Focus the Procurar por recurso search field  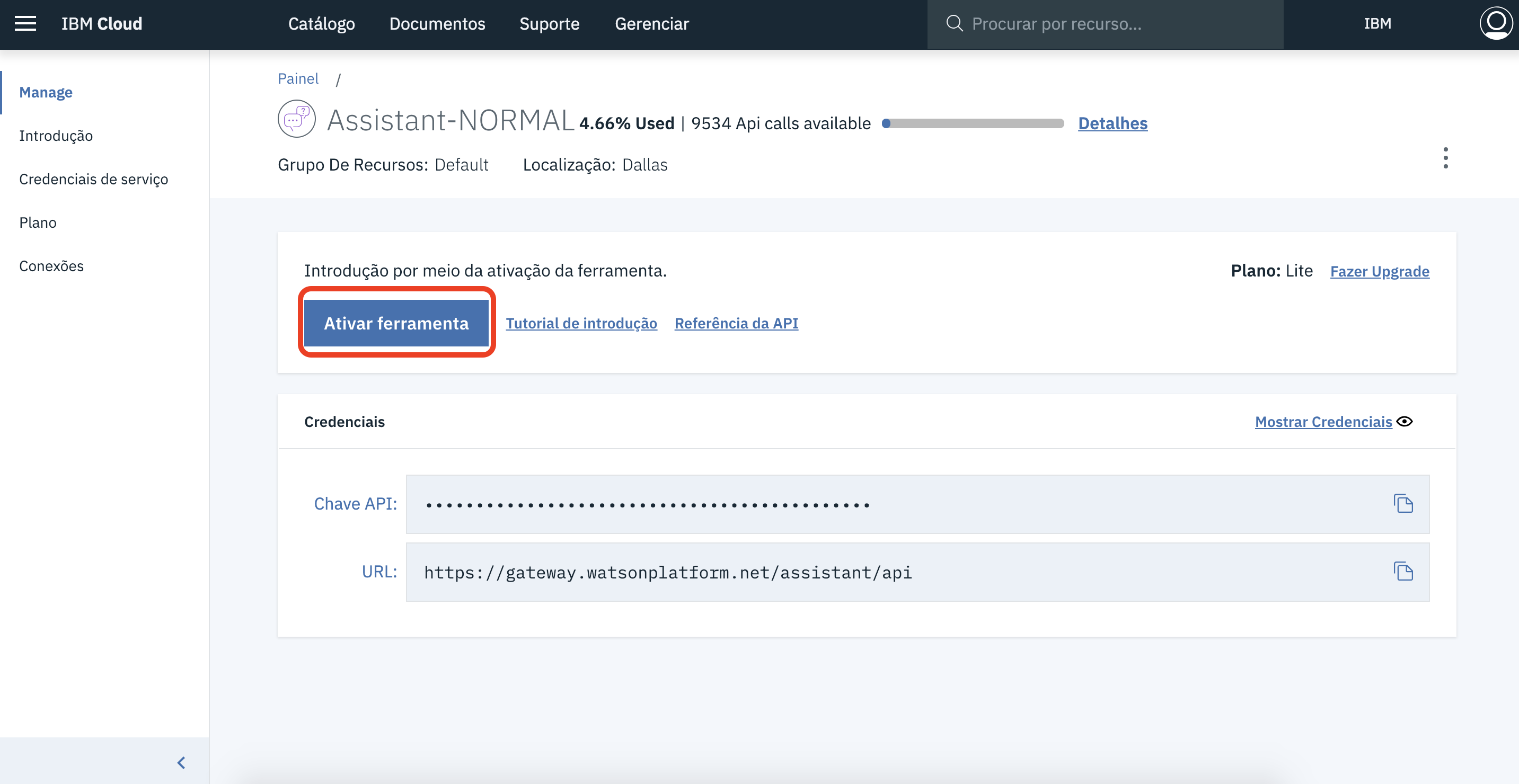[1115, 24]
